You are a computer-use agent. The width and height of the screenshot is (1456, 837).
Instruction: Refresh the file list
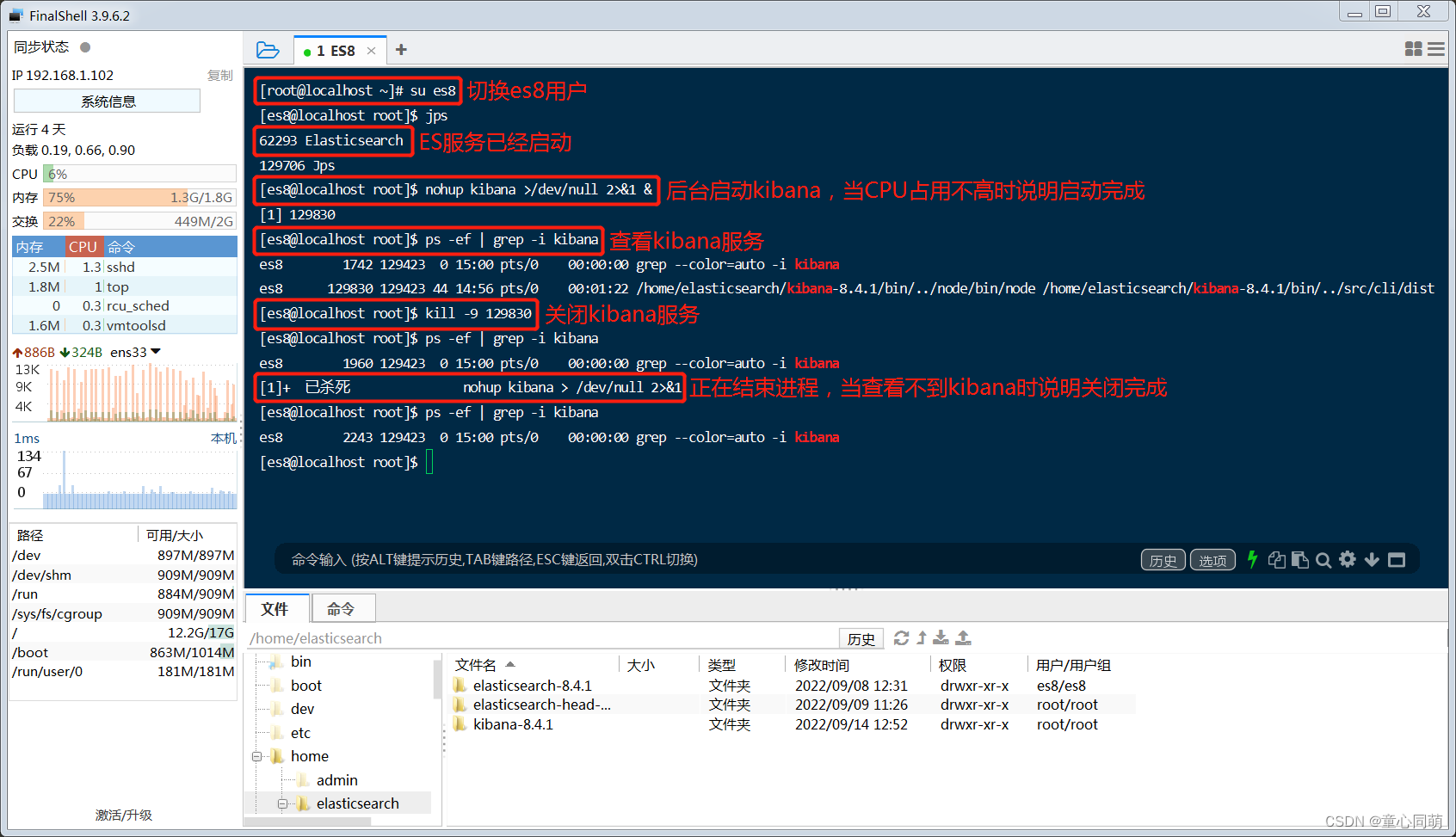pos(901,637)
